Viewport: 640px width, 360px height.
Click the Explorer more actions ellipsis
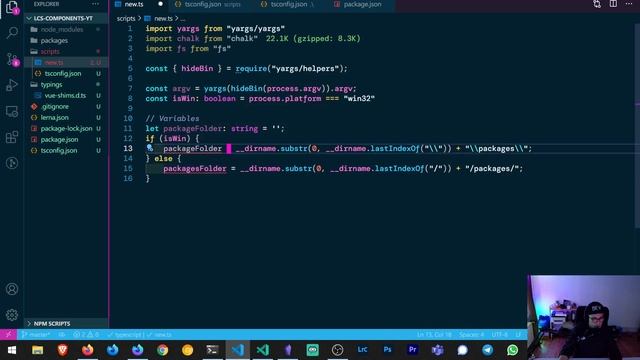tap(95, 4)
